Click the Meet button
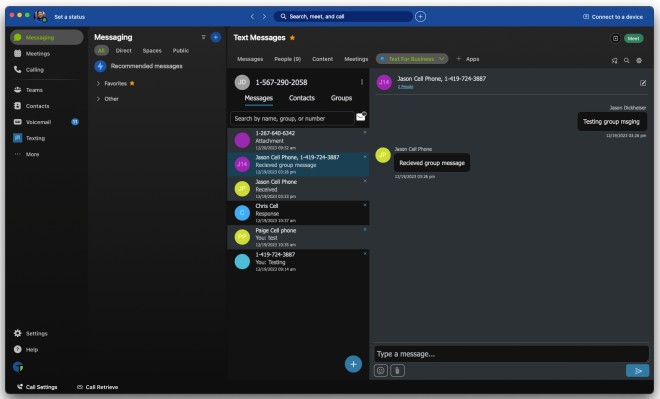The width and height of the screenshot is (660, 399). [633, 38]
